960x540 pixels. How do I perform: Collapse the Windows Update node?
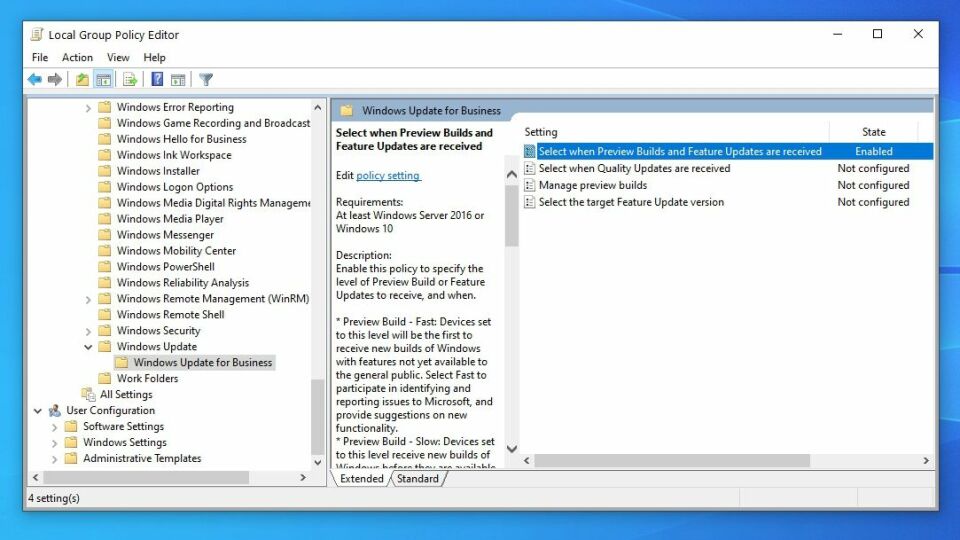coord(88,347)
